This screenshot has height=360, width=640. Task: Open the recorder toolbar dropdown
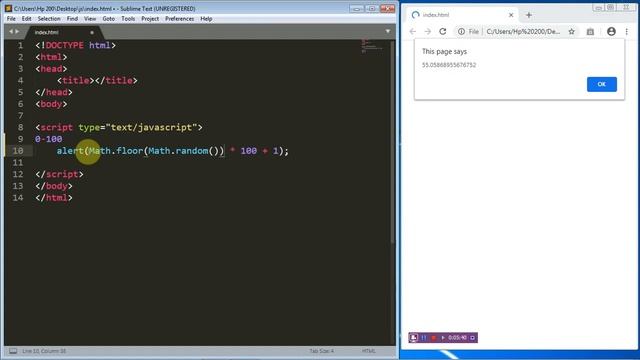coord(472,338)
